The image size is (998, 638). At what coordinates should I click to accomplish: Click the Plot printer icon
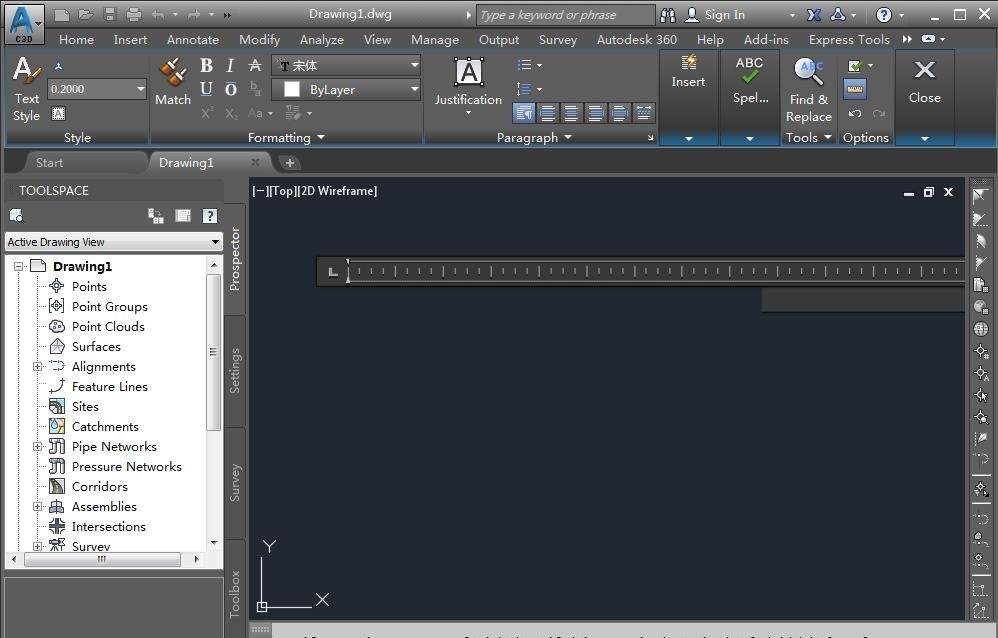click(x=134, y=15)
